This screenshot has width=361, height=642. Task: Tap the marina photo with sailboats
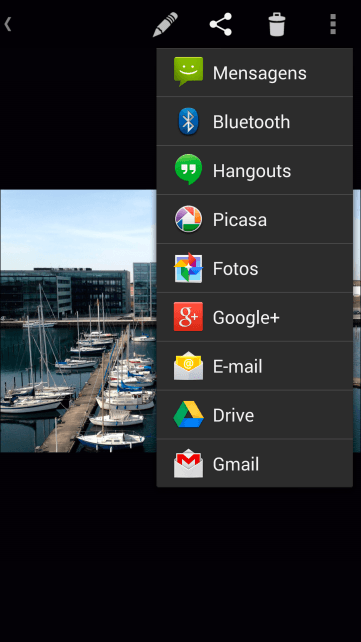78,321
